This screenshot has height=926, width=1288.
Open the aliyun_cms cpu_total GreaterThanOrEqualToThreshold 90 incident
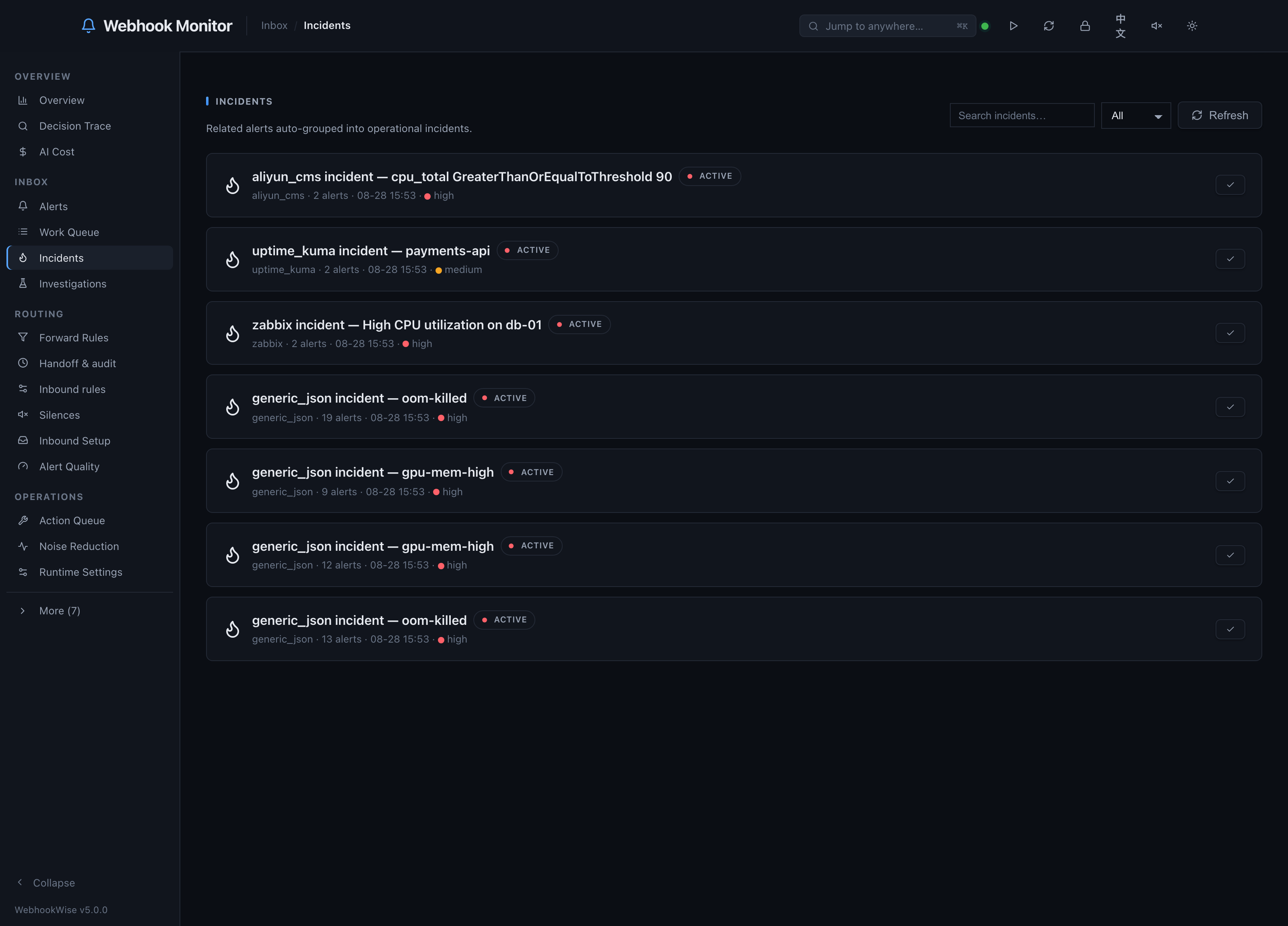734,185
